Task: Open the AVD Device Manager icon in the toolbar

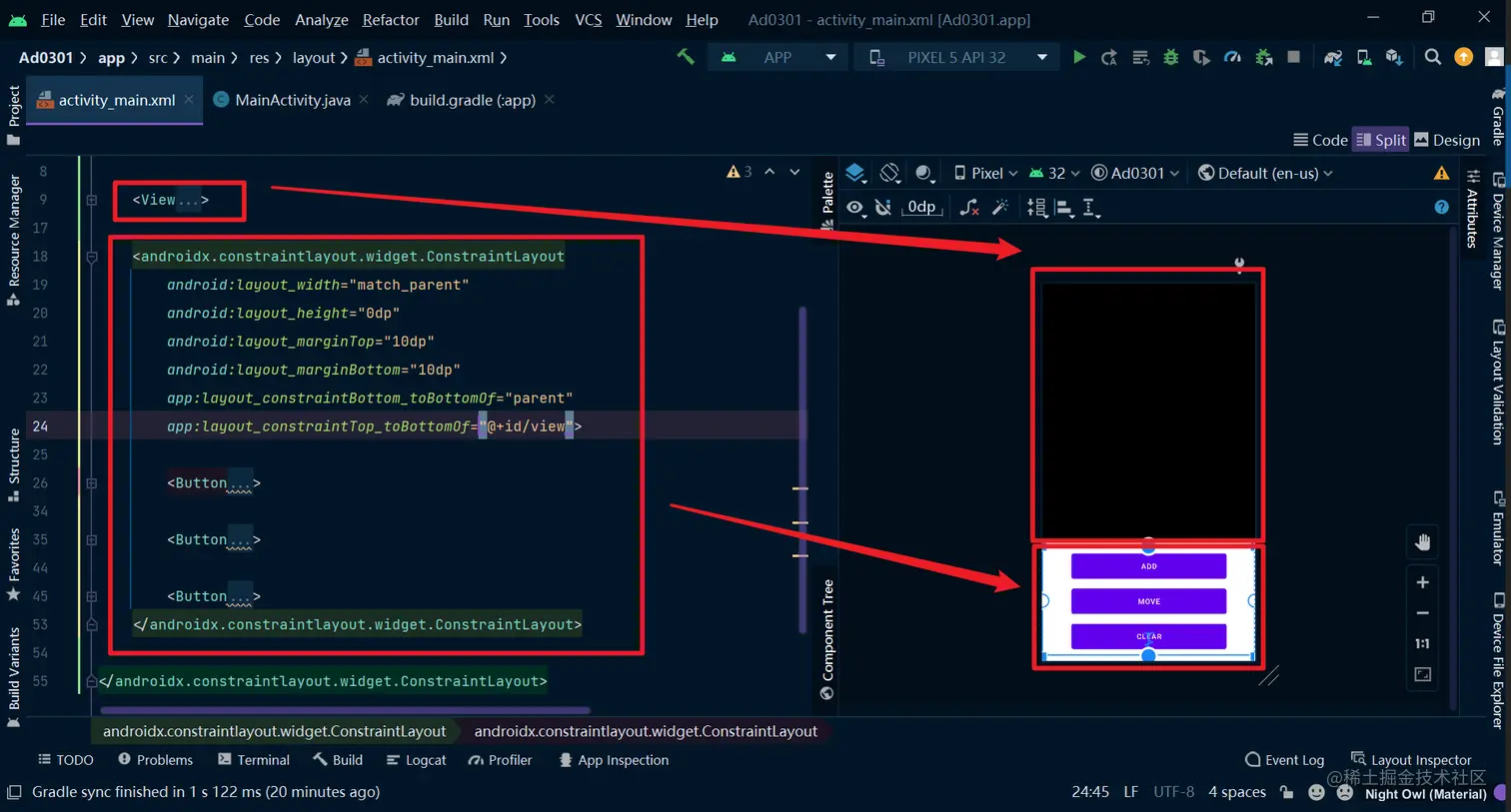Action: click(1364, 58)
